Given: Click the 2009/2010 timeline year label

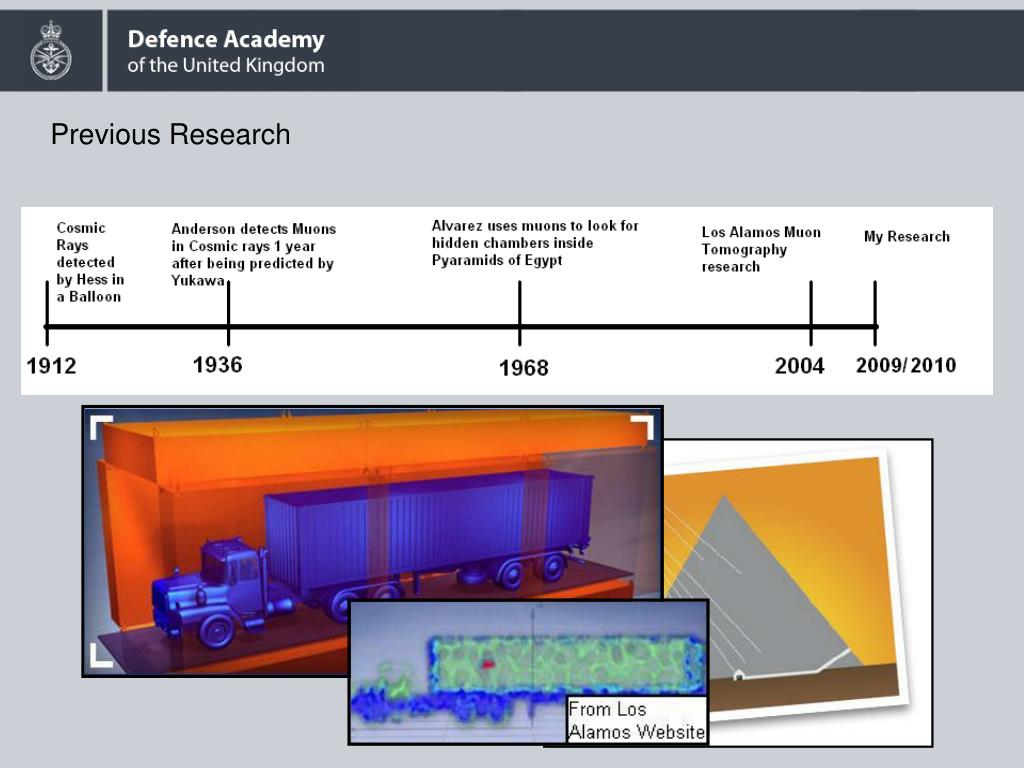Looking at the screenshot, I should coord(905,365).
